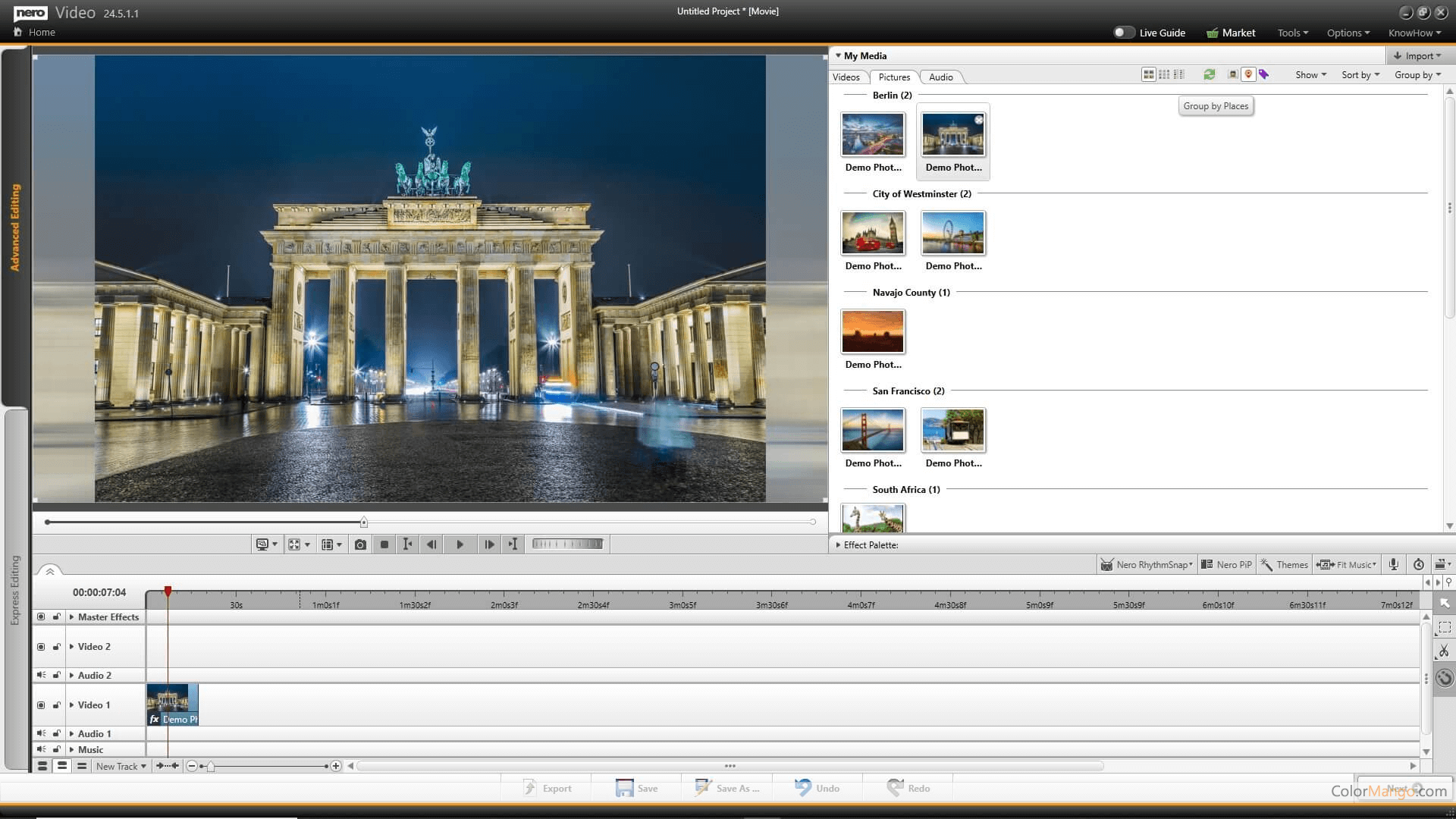
Task: Open the Tools menu
Action: tap(1292, 33)
